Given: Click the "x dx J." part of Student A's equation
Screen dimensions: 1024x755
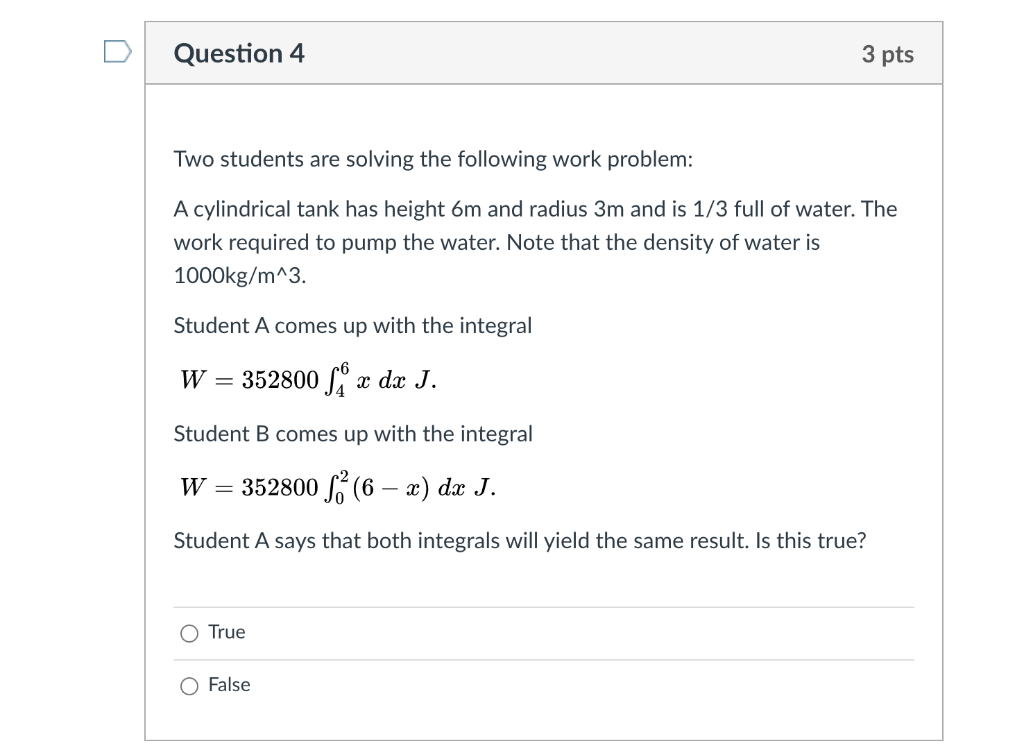Looking at the screenshot, I should coord(396,379).
